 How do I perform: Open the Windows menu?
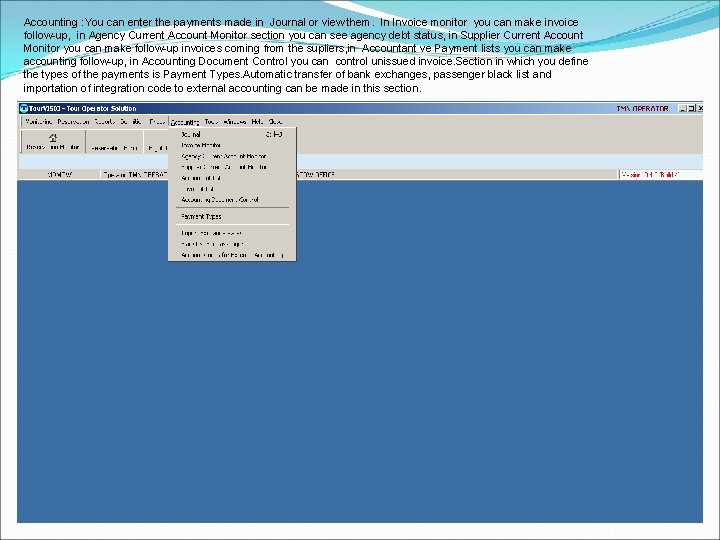click(x=235, y=122)
